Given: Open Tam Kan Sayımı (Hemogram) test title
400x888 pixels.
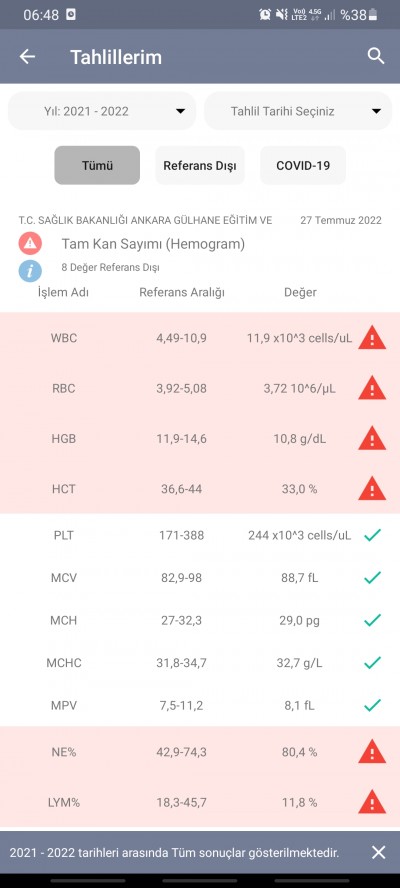Looking at the screenshot, I should [x=153, y=244].
